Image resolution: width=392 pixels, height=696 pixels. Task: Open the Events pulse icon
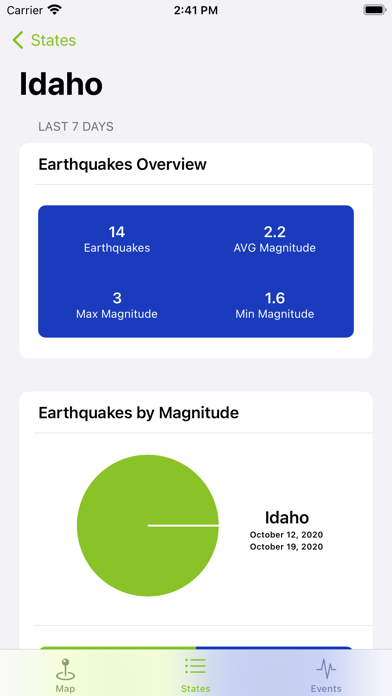pyautogui.click(x=326, y=669)
